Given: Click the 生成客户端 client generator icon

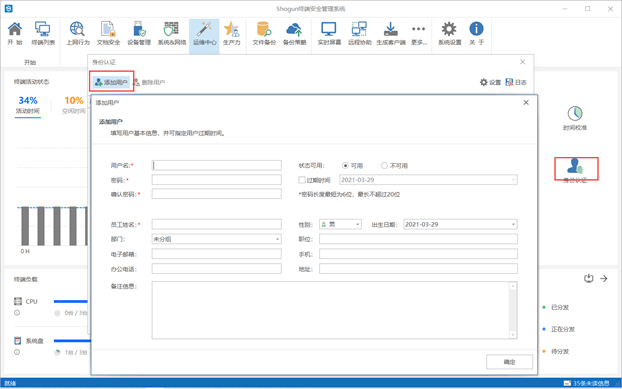Looking at the screenshot, I should (391, 33).
